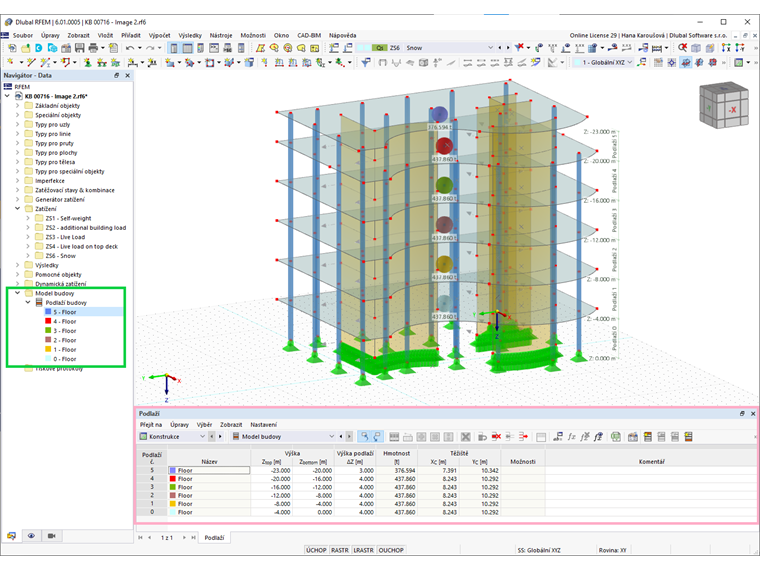Go to previous load case with the left arrow
This screenshot has height=570, width=760.
(x=500, y=48)
